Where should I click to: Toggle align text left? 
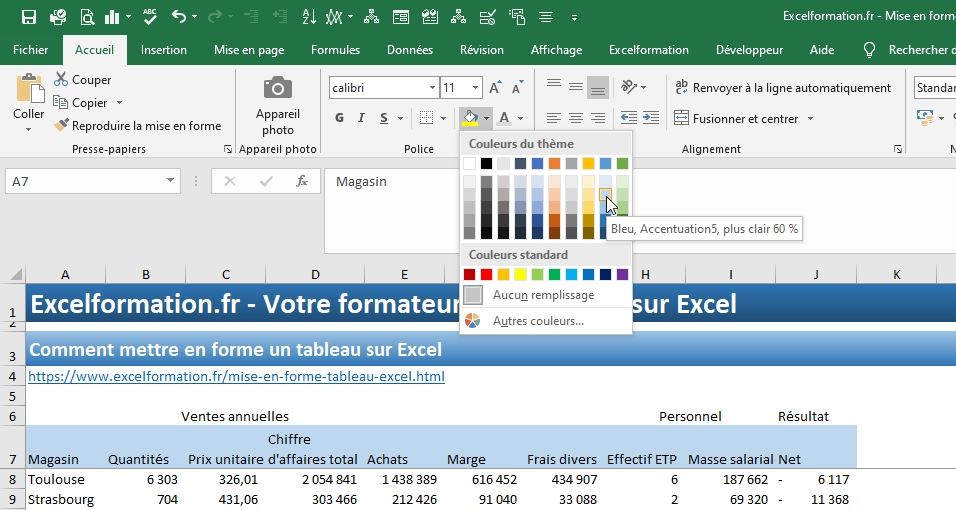(554, 118)
